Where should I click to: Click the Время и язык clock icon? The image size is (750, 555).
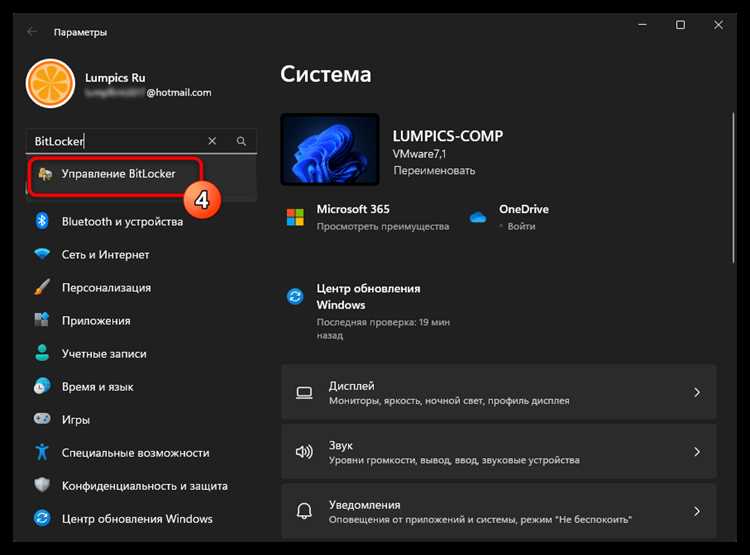pos(42,386)
